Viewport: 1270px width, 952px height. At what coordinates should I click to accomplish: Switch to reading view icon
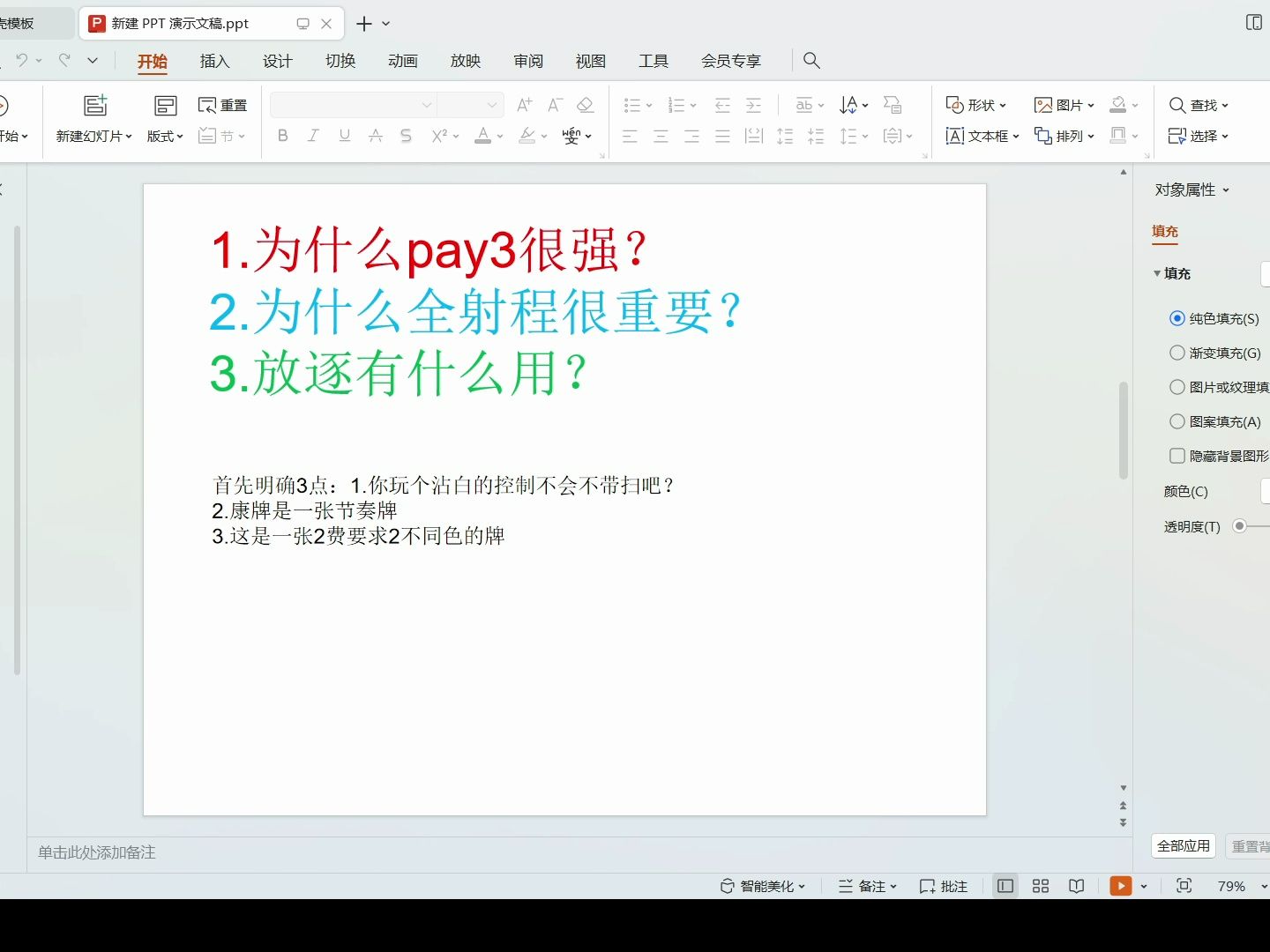[1076, 886]
